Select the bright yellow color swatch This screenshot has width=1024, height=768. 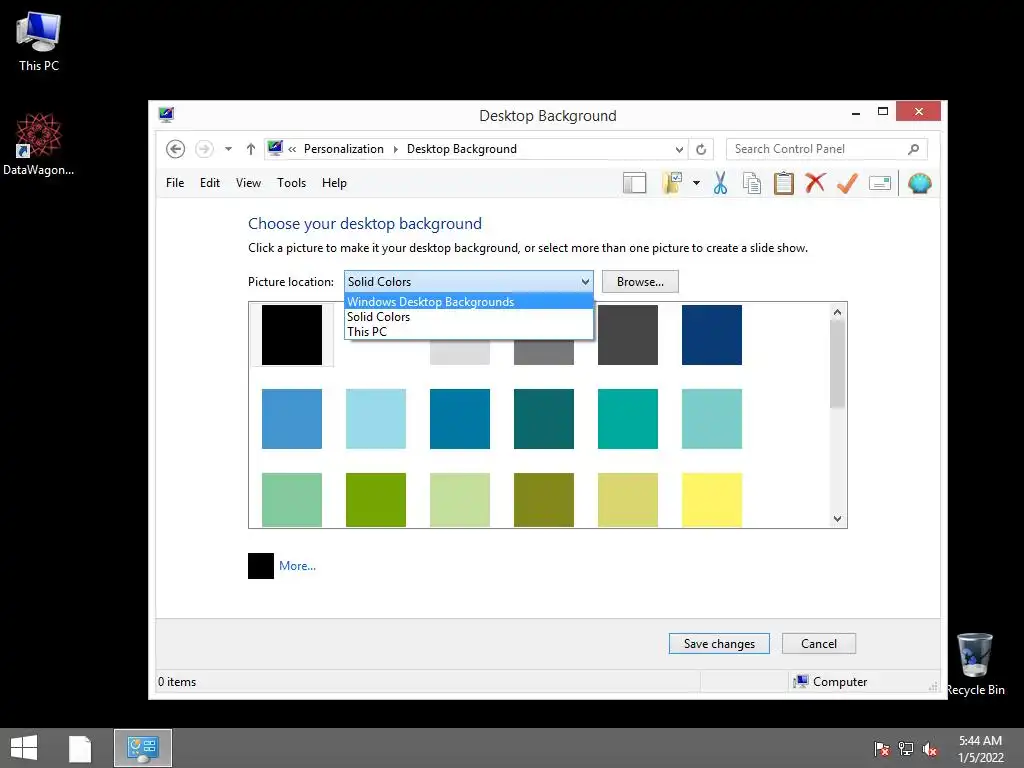712,500
